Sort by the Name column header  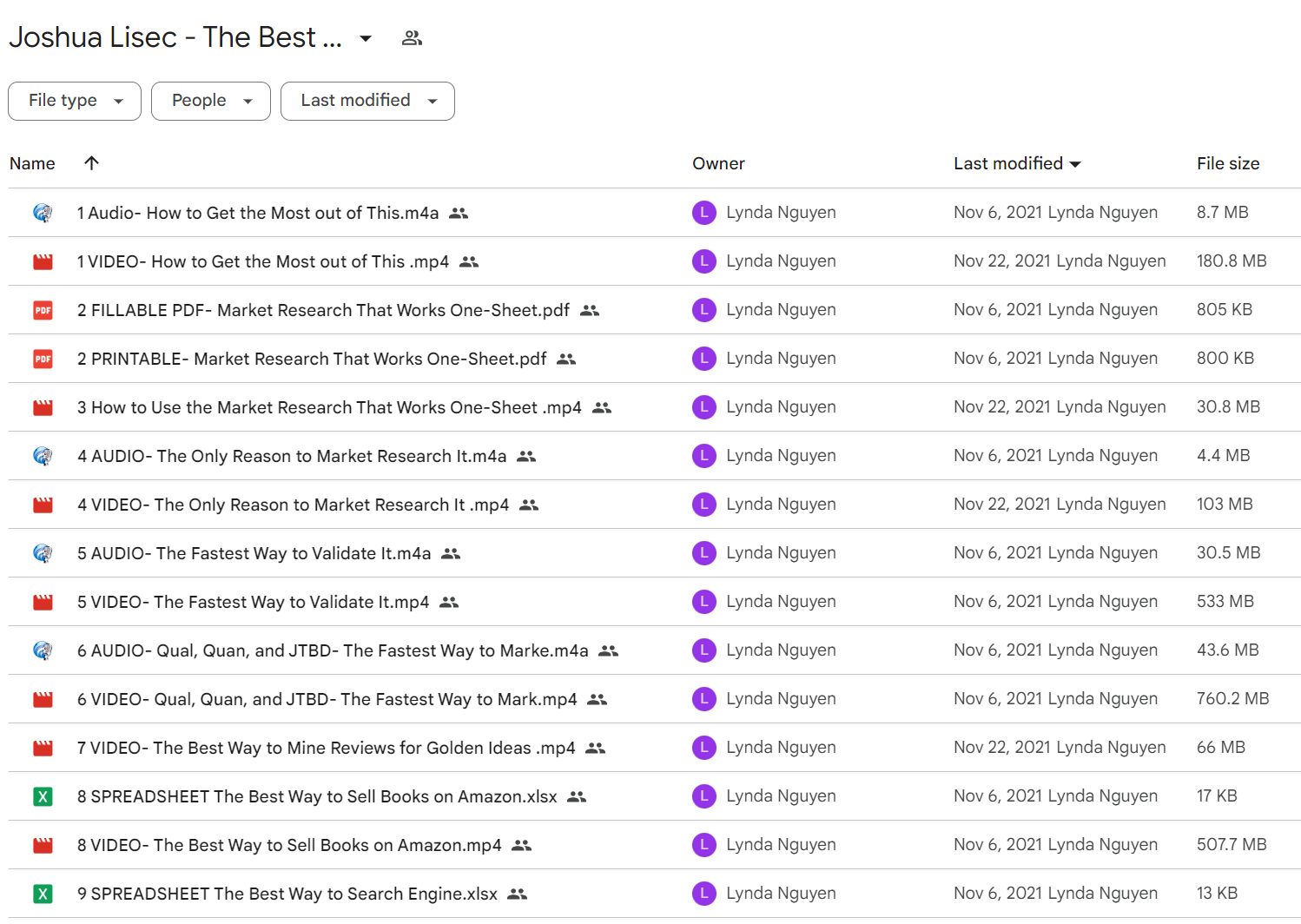coord(32,163)
